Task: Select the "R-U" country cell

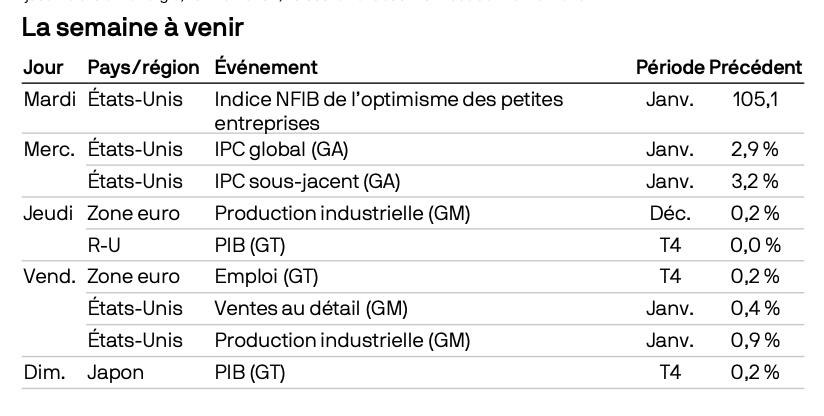Action: pos(101,243)
